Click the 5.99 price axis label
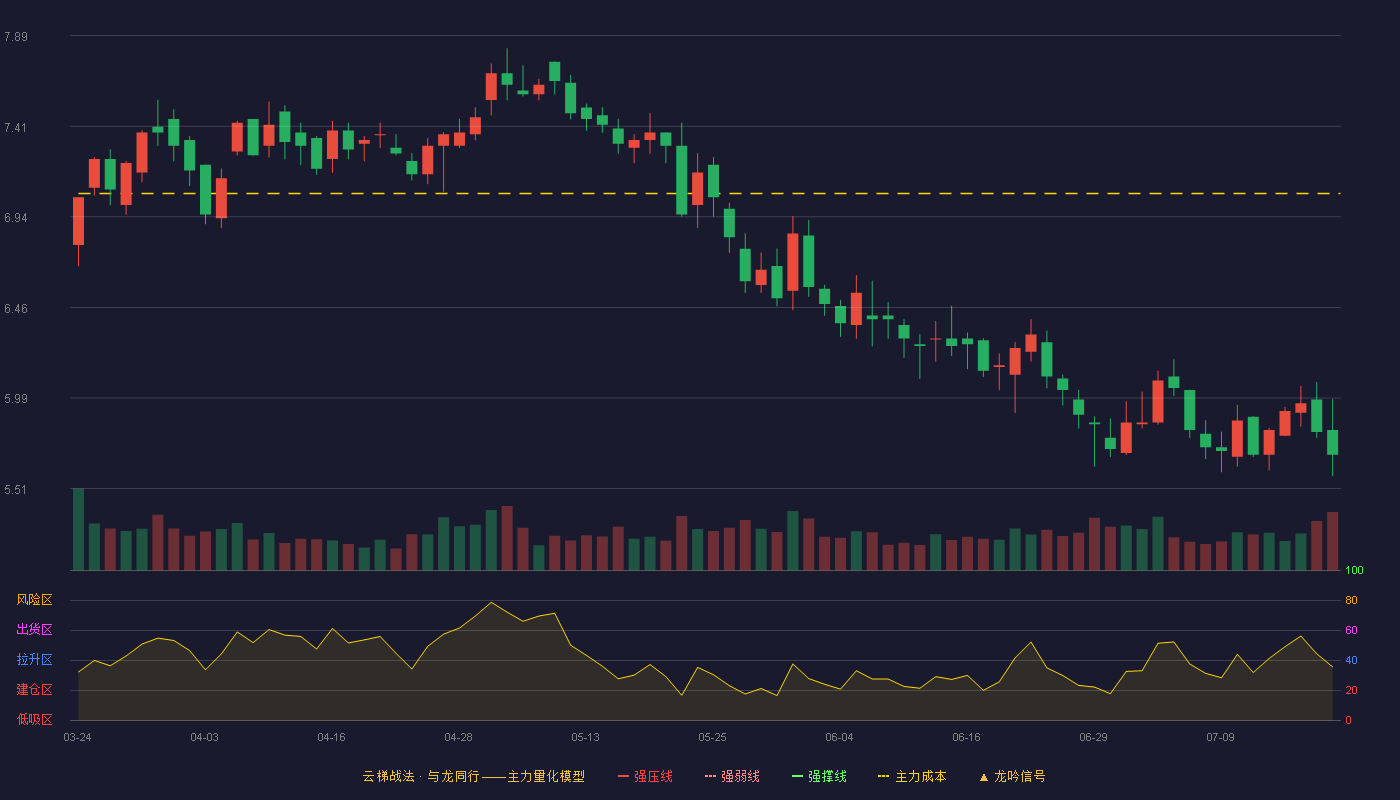Image resolution: width=1400 pixels, height=800 pixels. [x=16, y=398]
